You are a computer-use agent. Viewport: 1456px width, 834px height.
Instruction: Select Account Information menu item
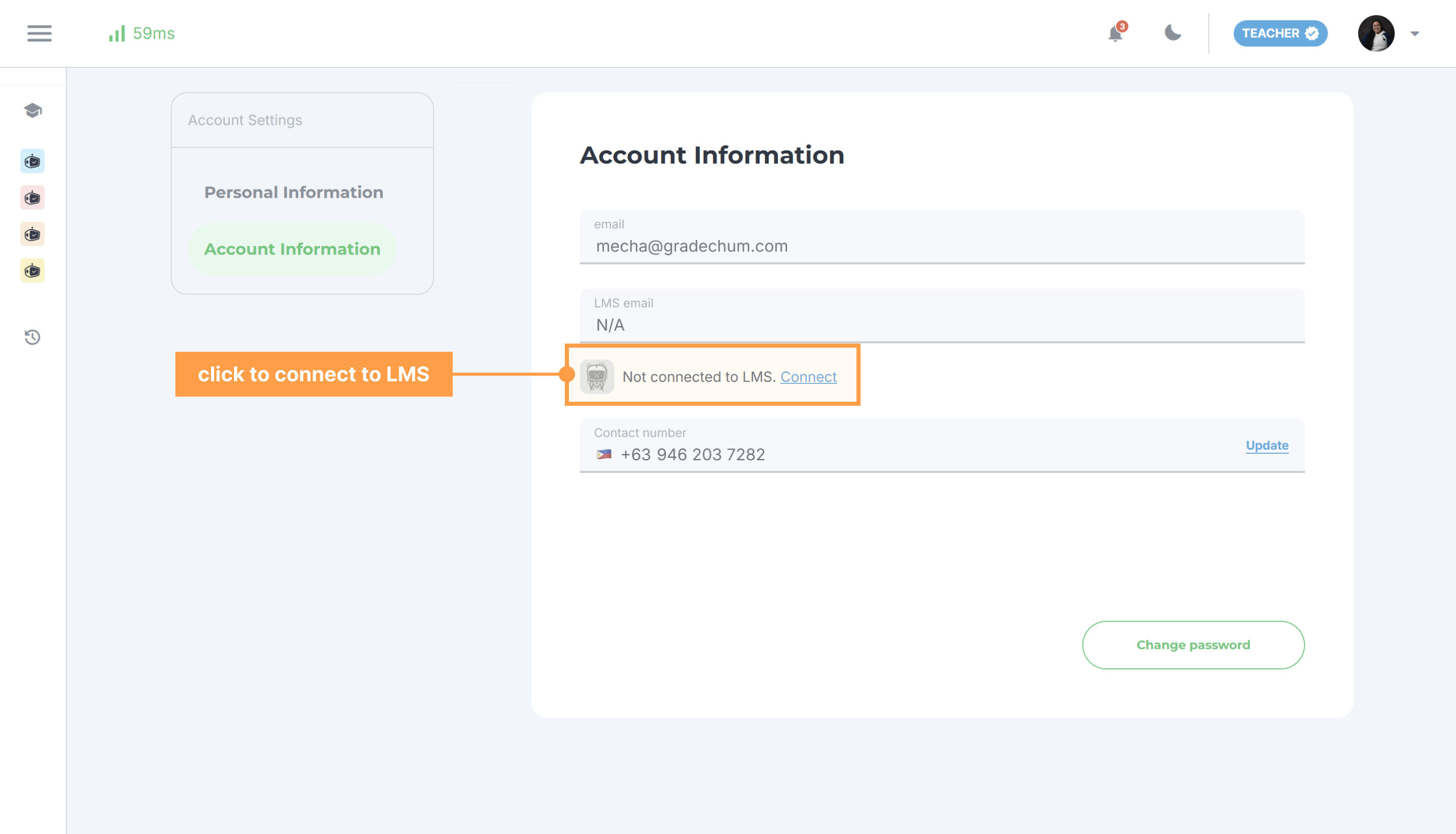point(292,249)
